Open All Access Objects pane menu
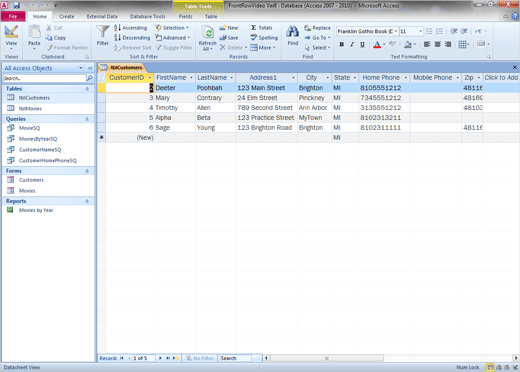The height and width of the screenshot is (372, 520). (x=81, y=68)
